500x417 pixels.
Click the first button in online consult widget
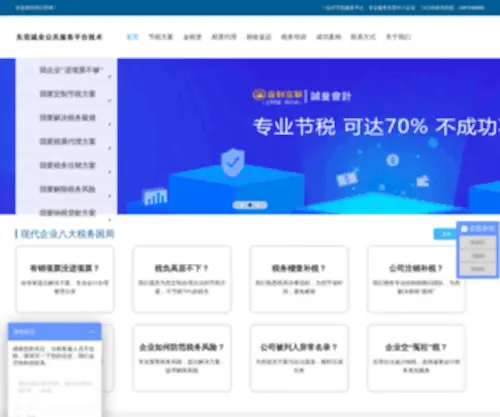coord(477,242)
